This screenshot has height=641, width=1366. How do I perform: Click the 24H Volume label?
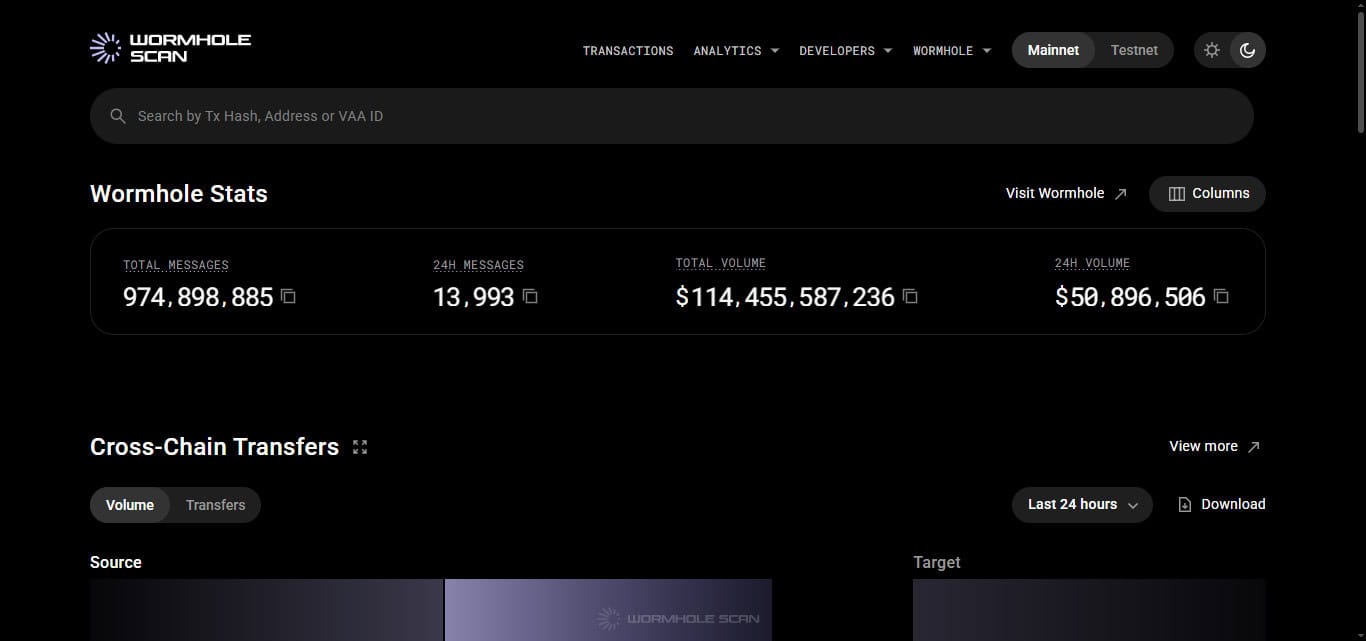tap(1092, 263)
